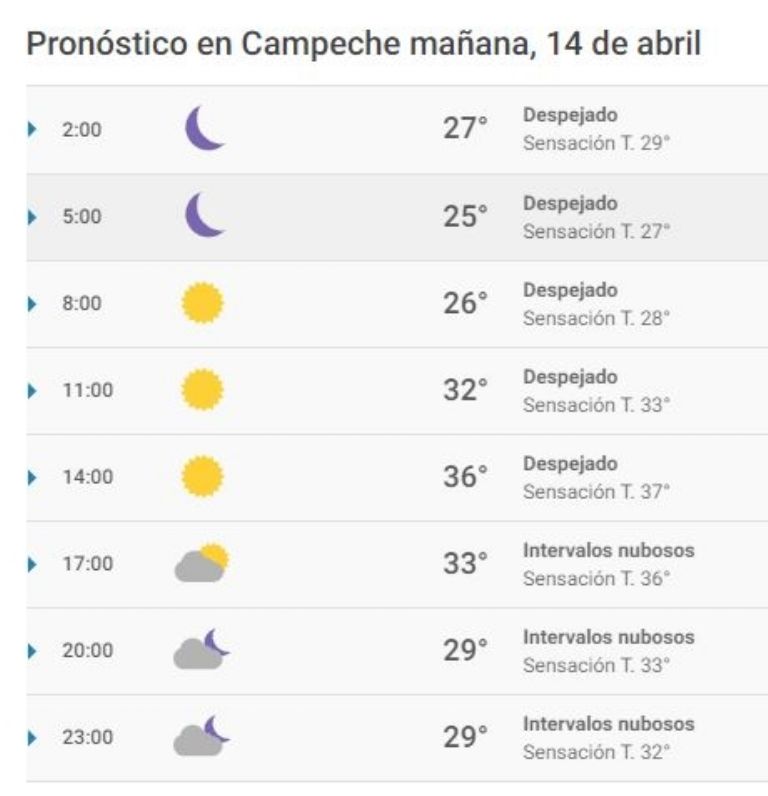Image resolution: width=768 pixels, height=796 pixels.
Task: Expand the 17:00 forecast details arrow
Action: (x=32, y=564)
